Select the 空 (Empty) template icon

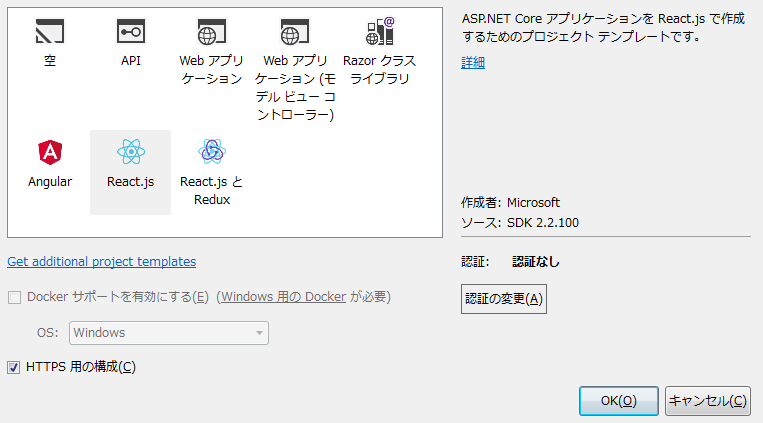pos(50,32)
